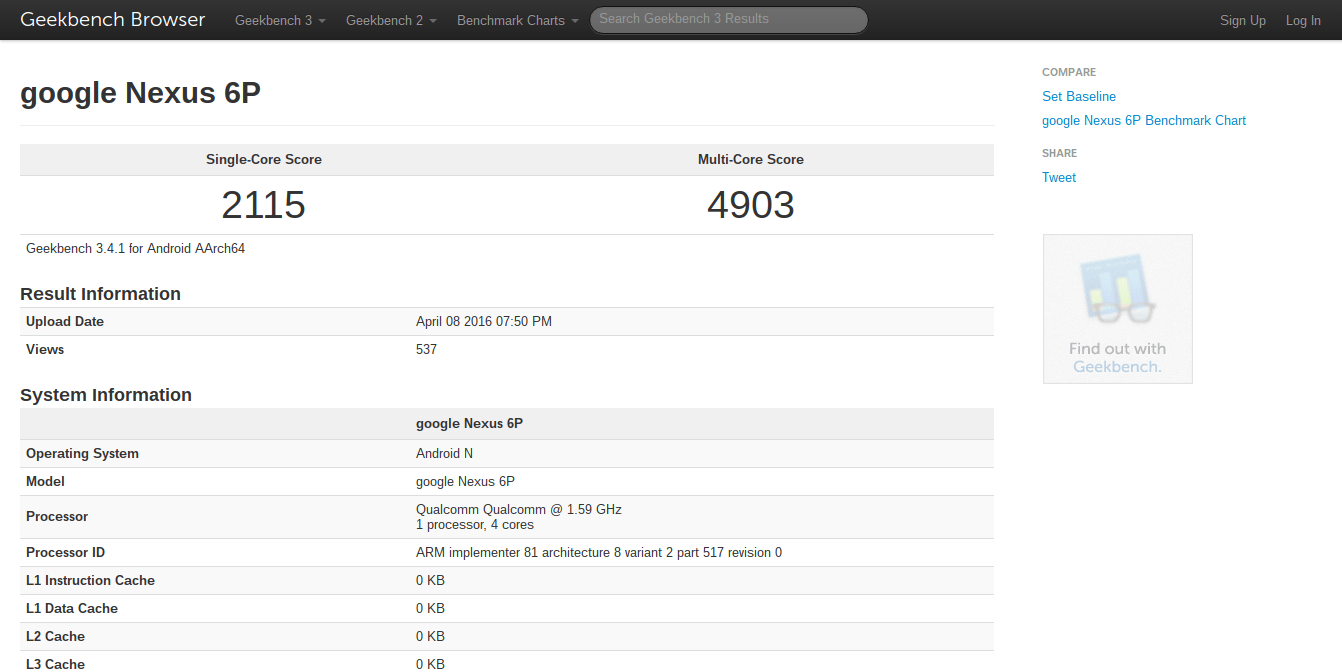The width and height of the screenshot is (1342, 672).
Task: Click the Find out with Geekbench banner
Action: [1117, 309]
